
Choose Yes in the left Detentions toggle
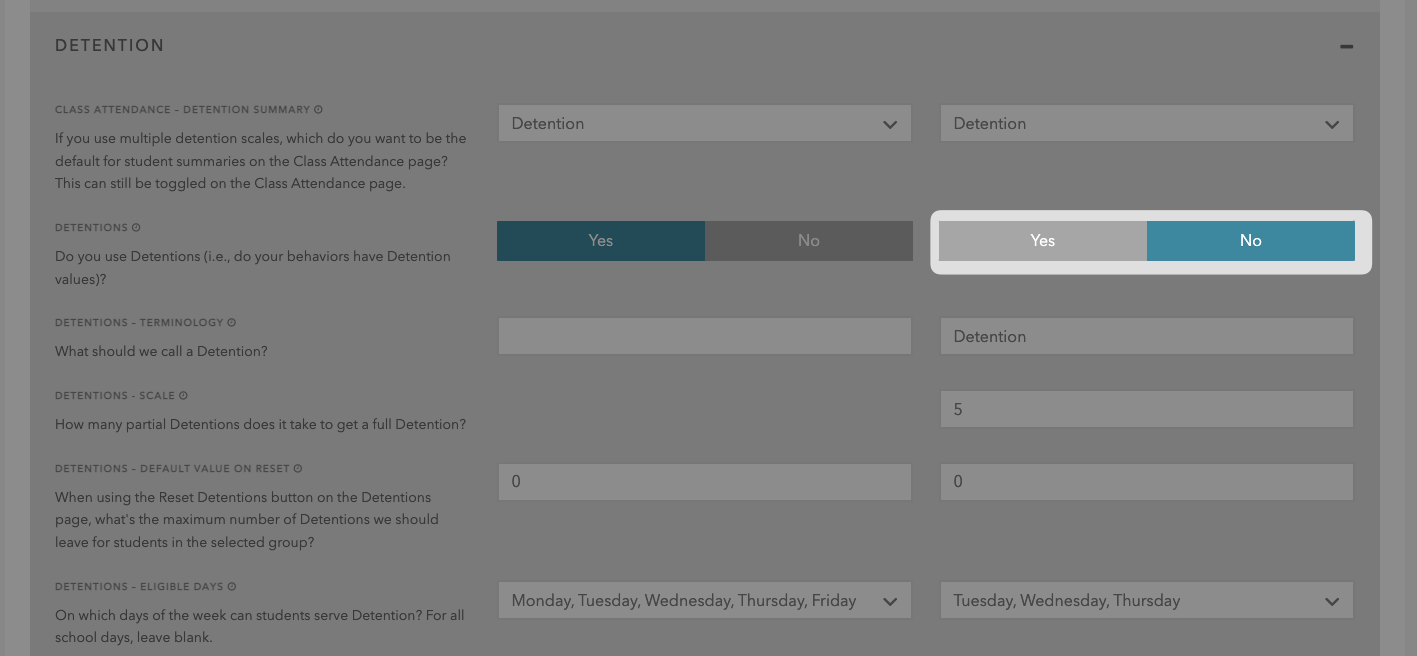point(600,241)
